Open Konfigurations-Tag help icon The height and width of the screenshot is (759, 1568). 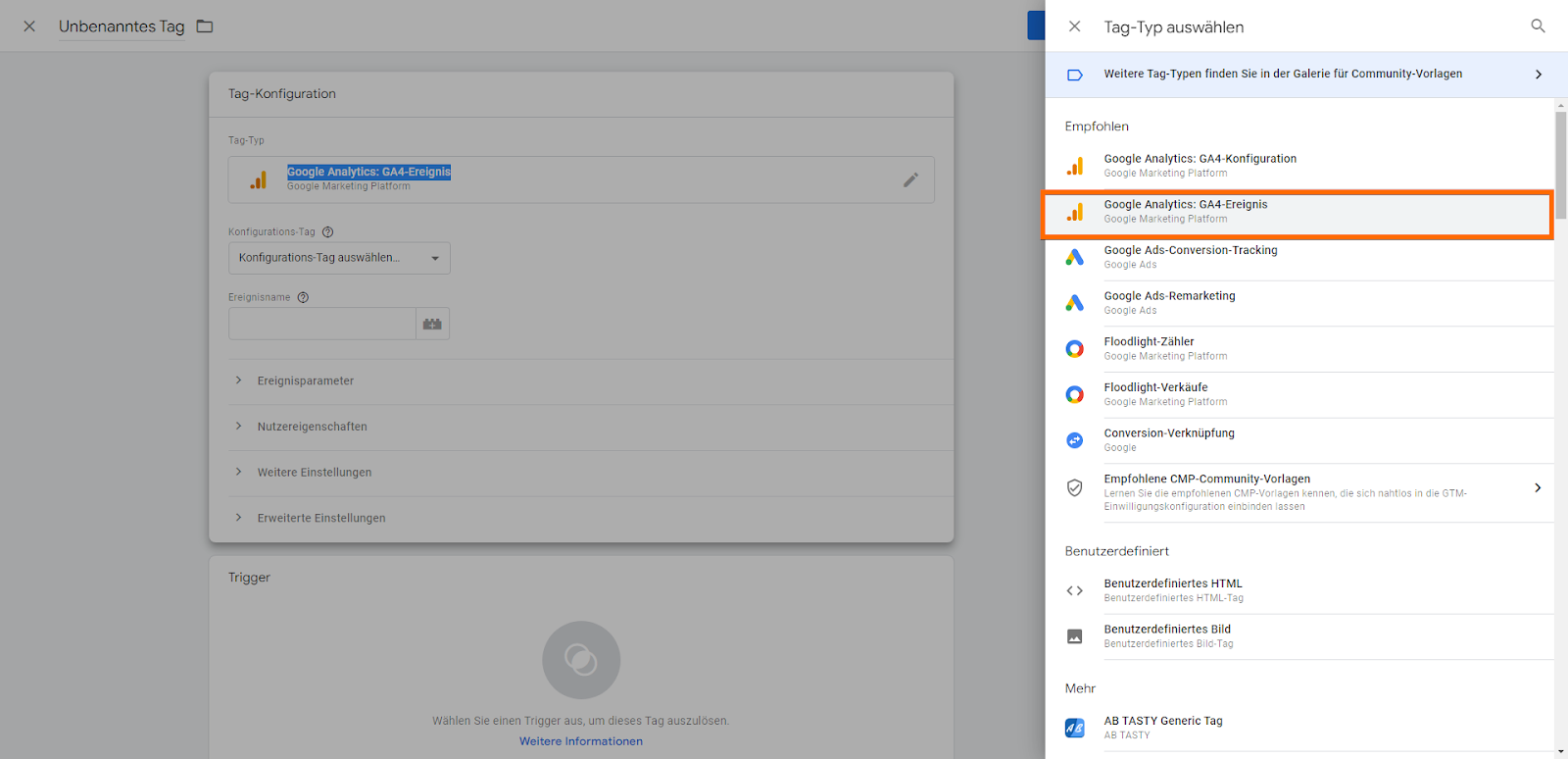coord(328,232)
